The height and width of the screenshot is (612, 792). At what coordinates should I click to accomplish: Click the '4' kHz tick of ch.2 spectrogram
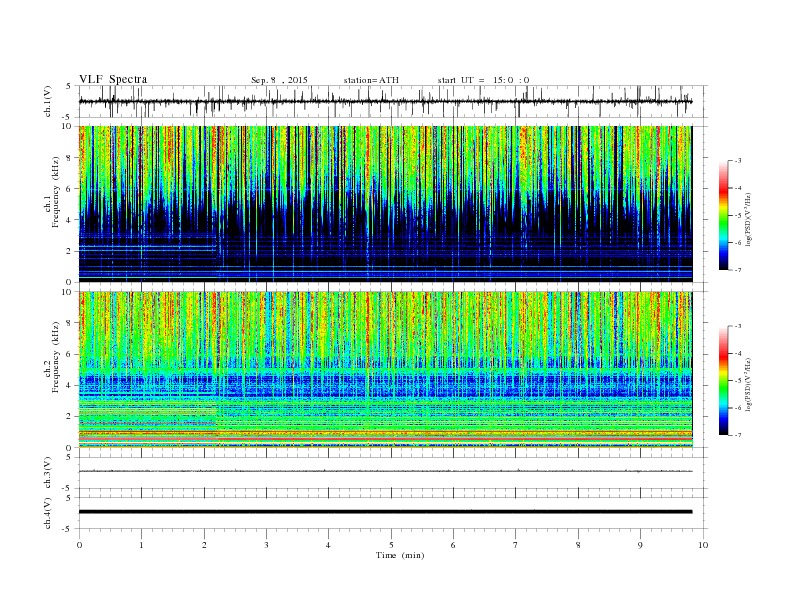point(70,385)
